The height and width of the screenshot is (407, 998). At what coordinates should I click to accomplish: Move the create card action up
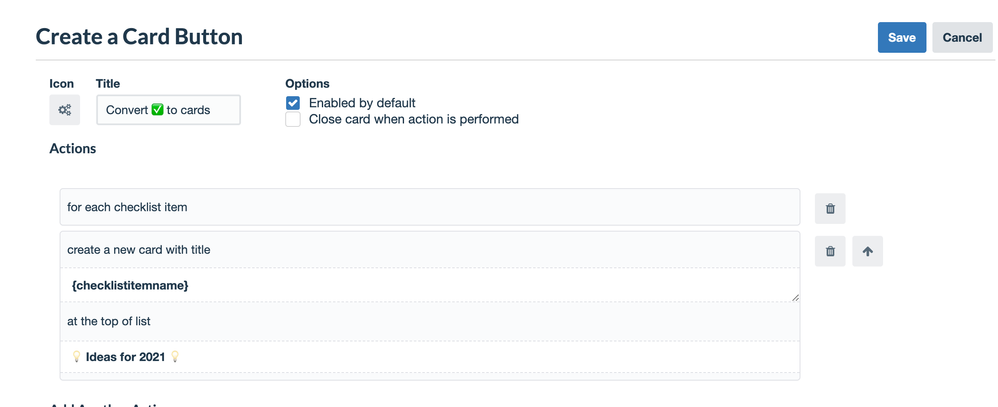click(867, 251)
